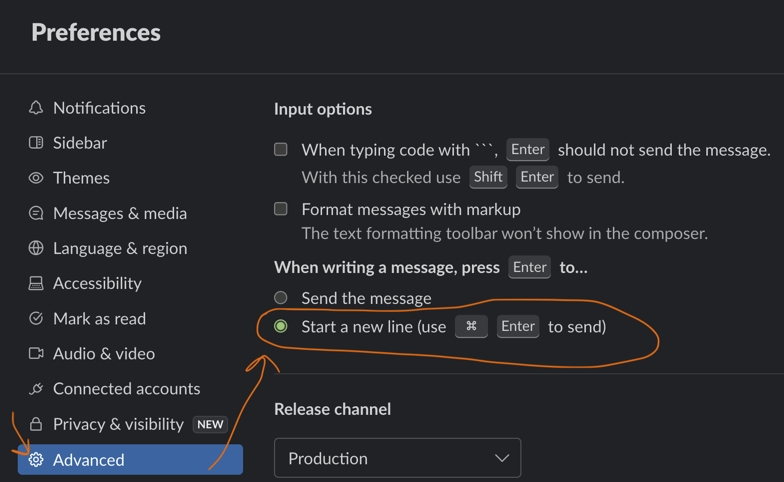Check Format messages with markup

281,209
